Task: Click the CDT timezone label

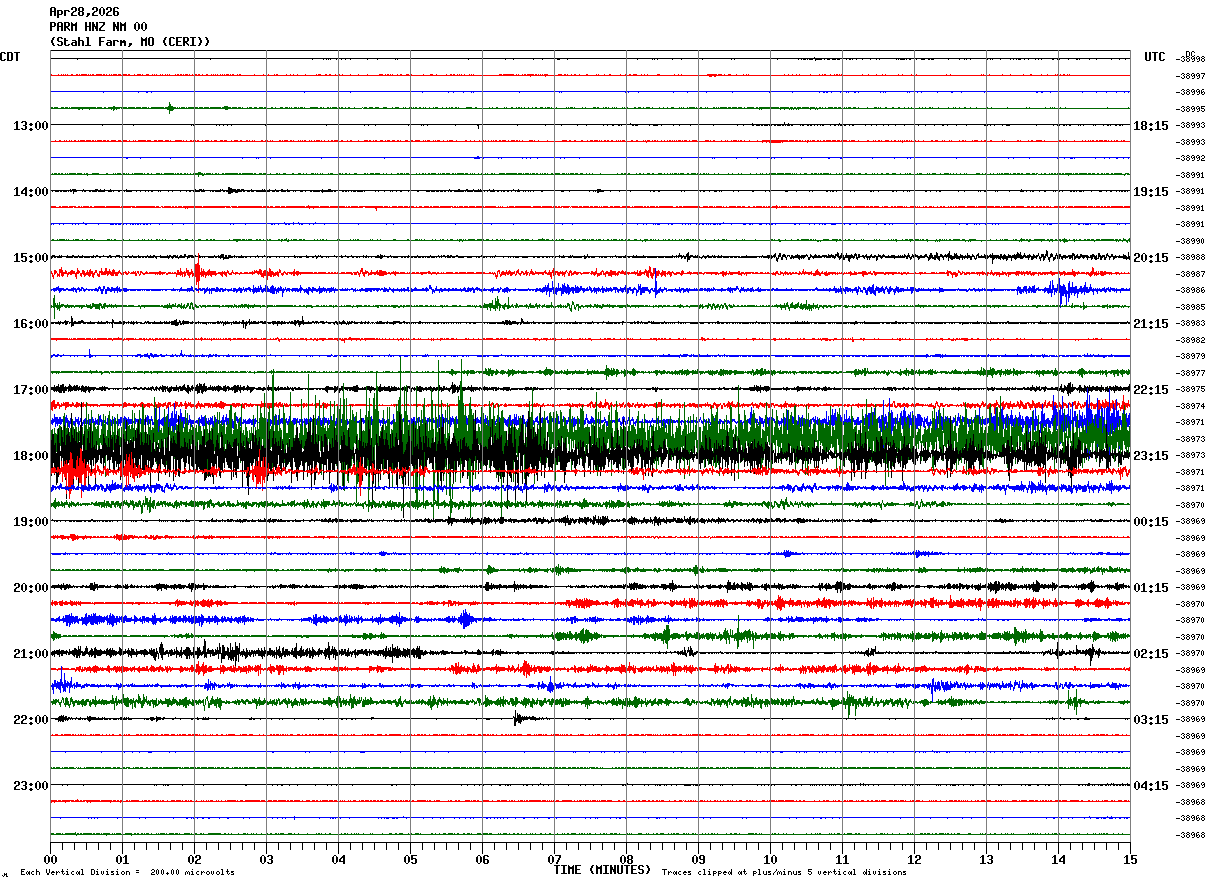Action: click(11, 57)
